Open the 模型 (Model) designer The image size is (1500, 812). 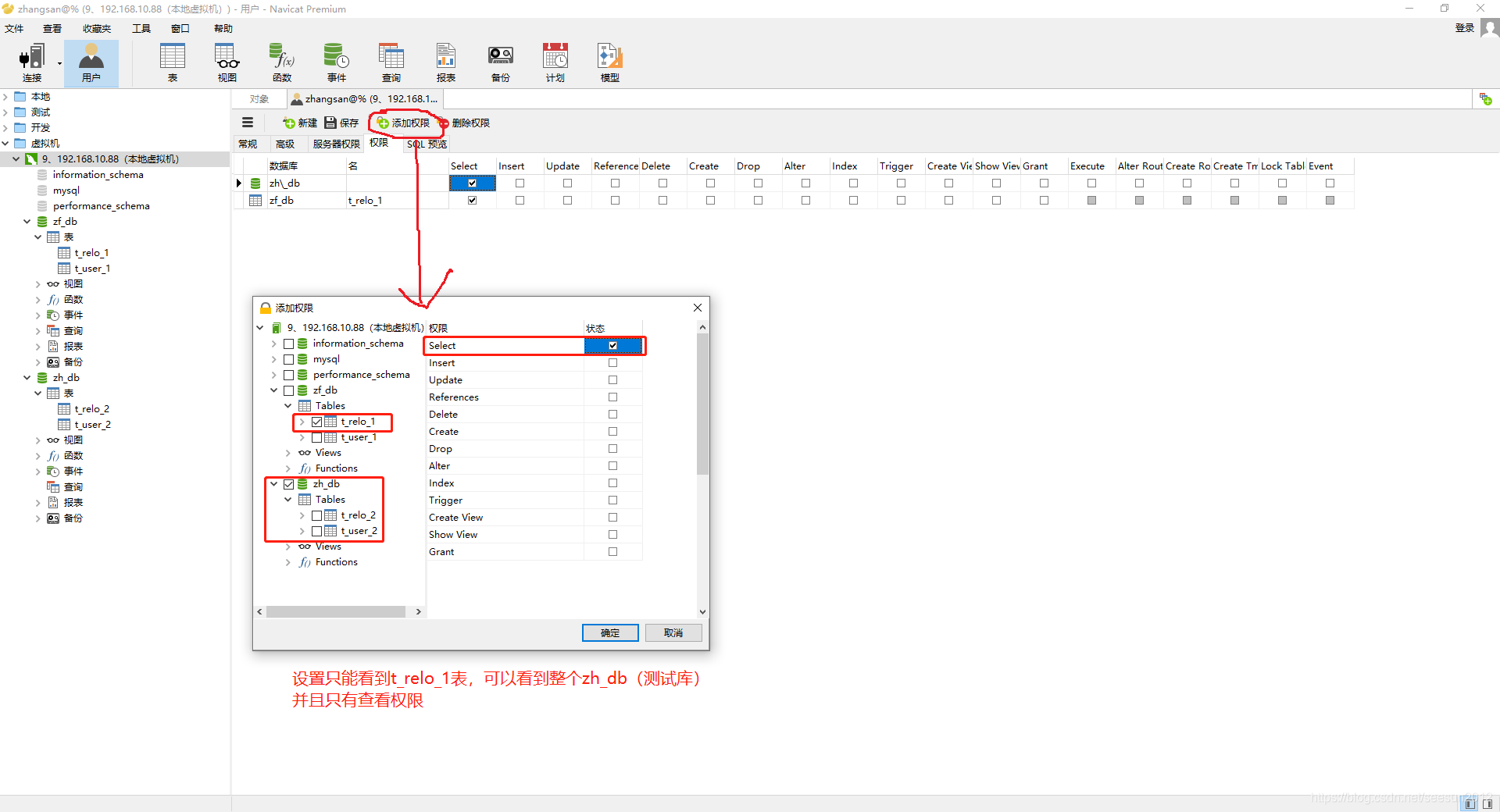[x=609, y=62]
